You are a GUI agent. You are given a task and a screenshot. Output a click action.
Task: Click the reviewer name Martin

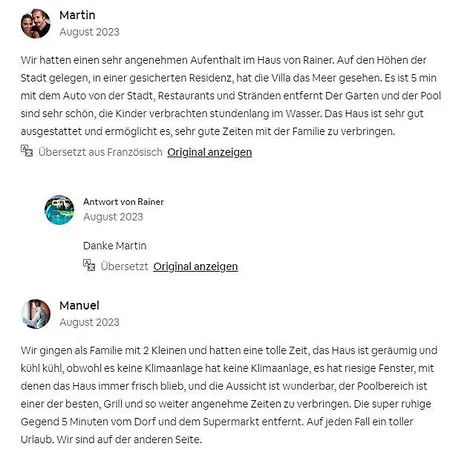point(77,15)
